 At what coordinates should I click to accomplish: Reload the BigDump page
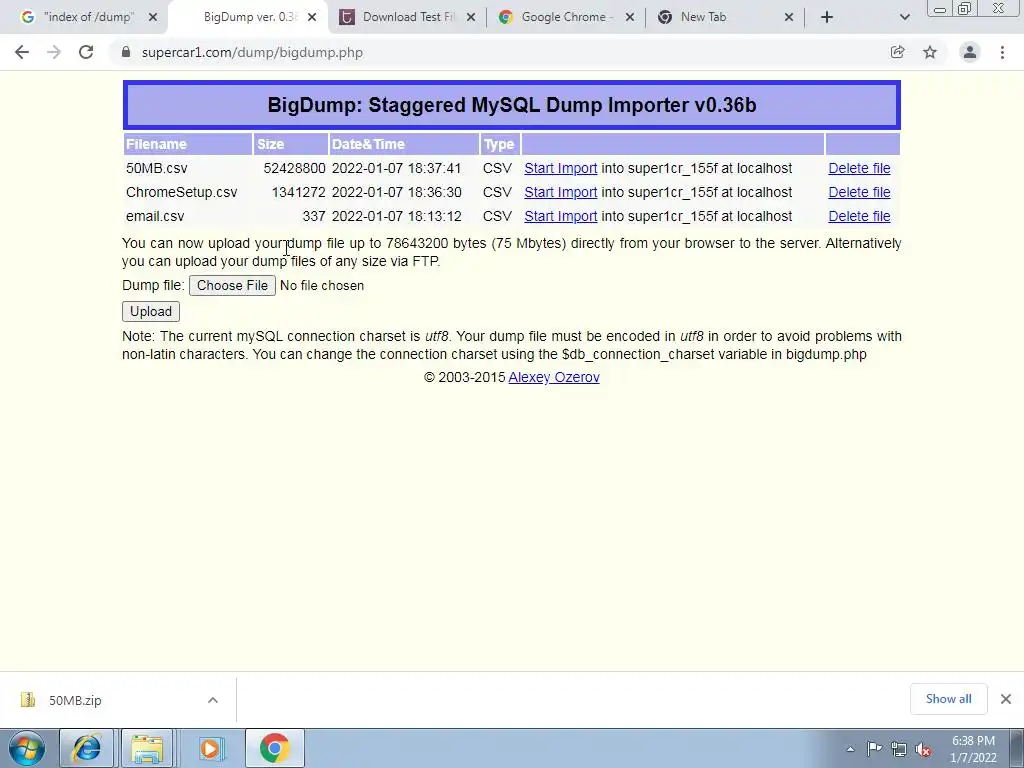coord(86,52)
